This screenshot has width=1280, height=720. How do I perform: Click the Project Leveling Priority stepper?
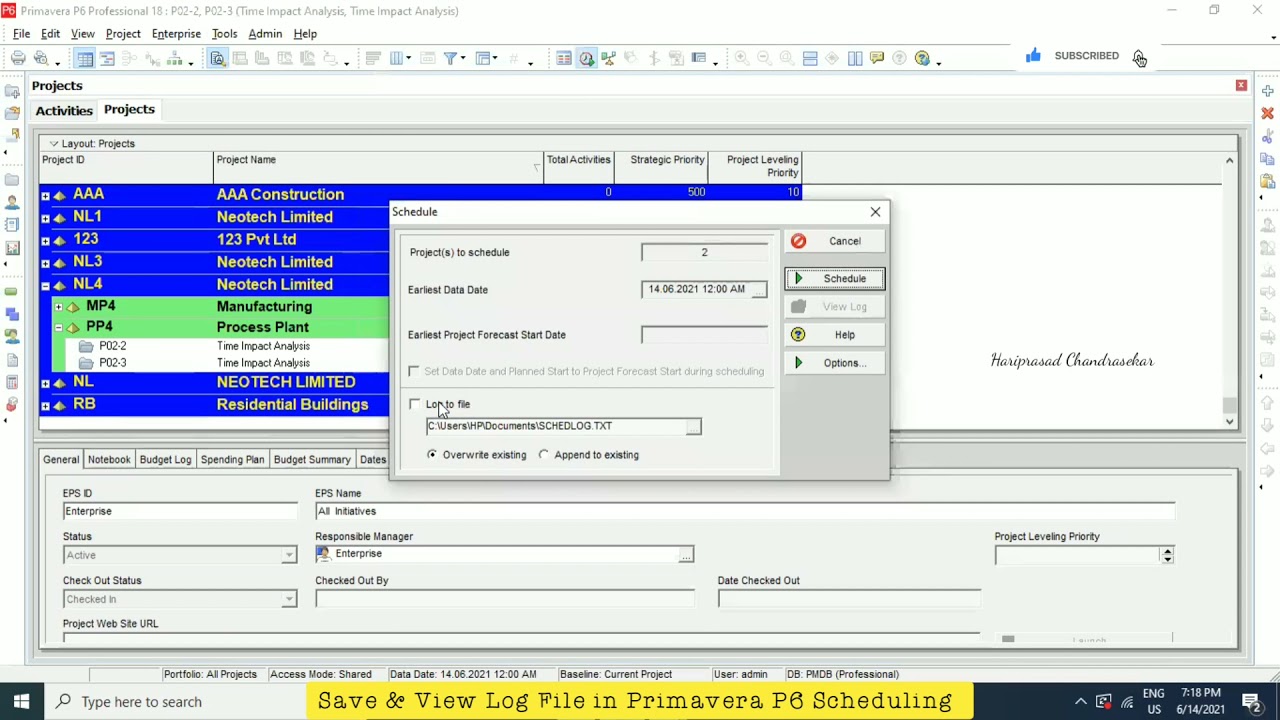point(1167,555)
